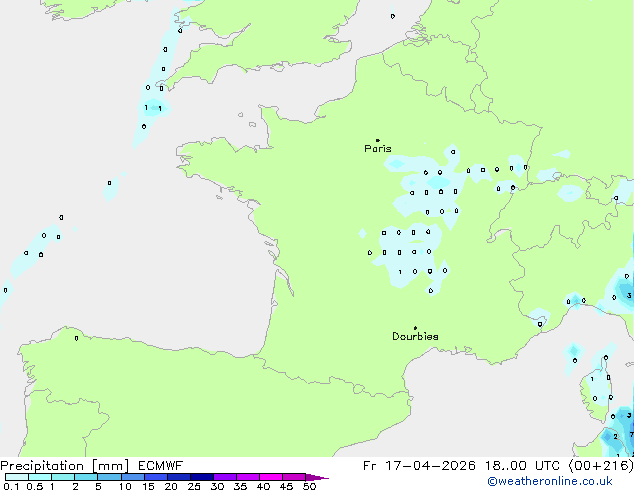Select the 10–15 mm blue legend swatch
Viewport: 634px width, 490px height.
[x=132, y=477]
